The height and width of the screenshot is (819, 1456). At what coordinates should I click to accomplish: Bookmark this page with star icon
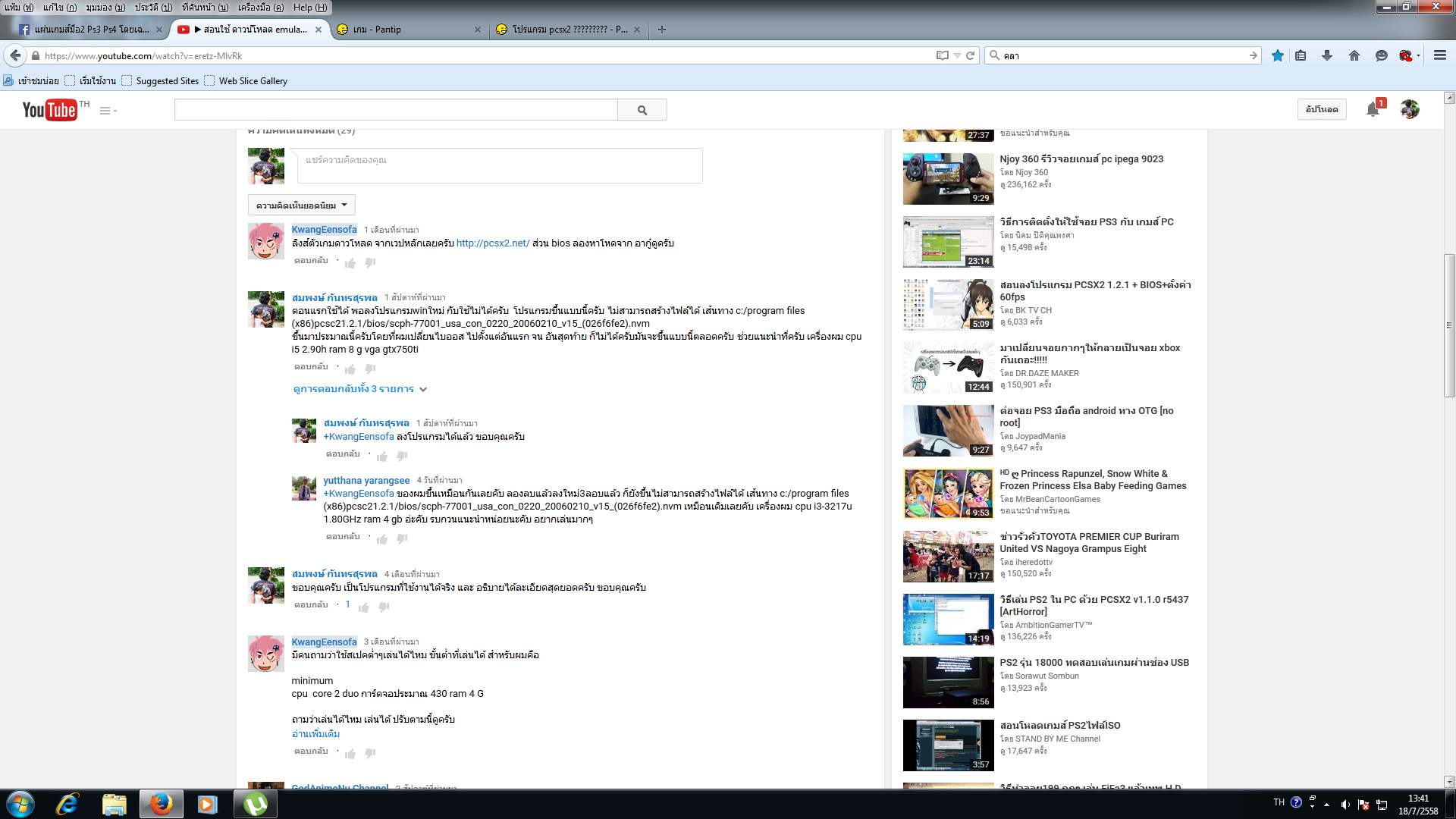pos(1278,55)
